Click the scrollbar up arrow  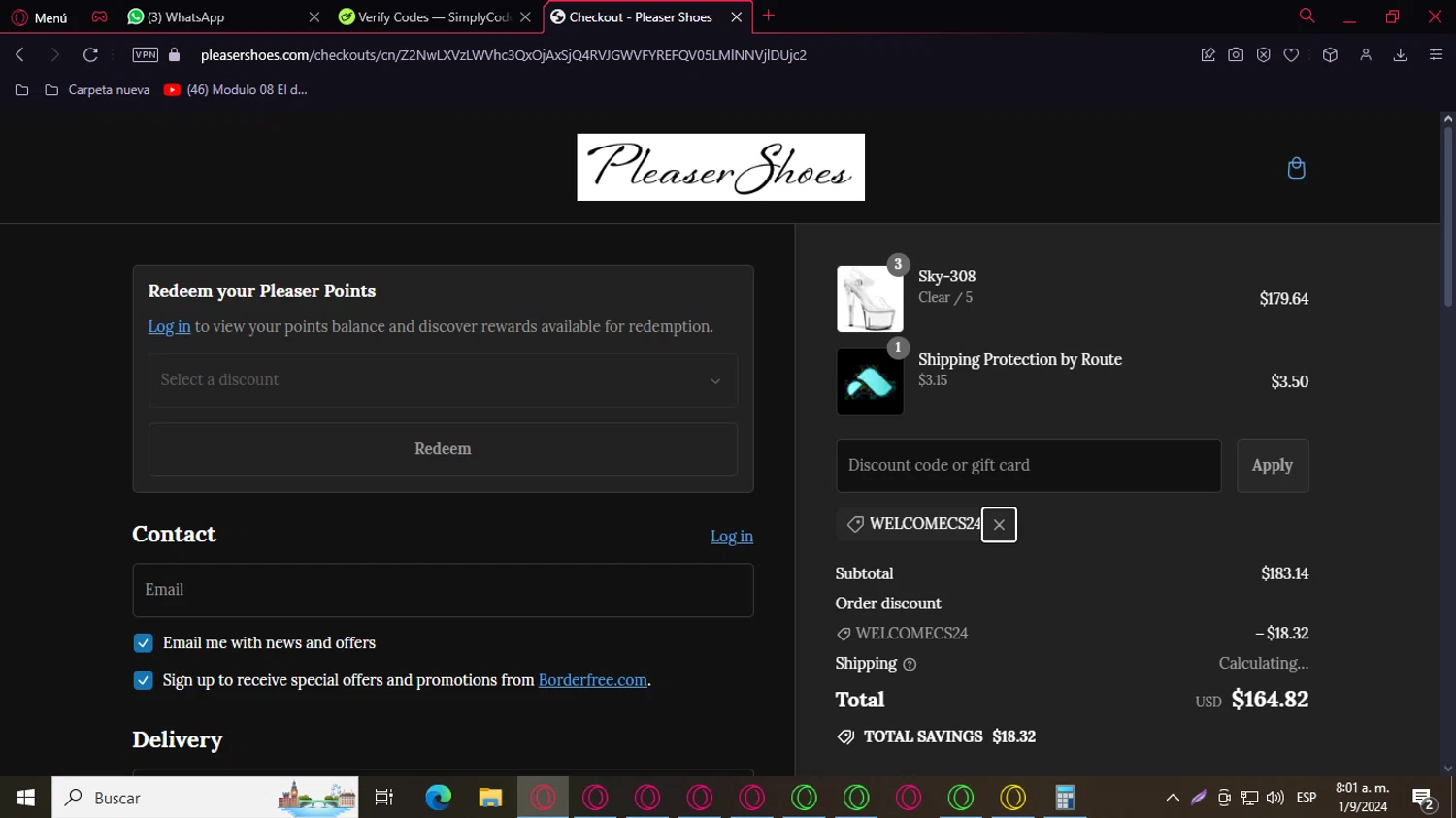click(1448, 119)
